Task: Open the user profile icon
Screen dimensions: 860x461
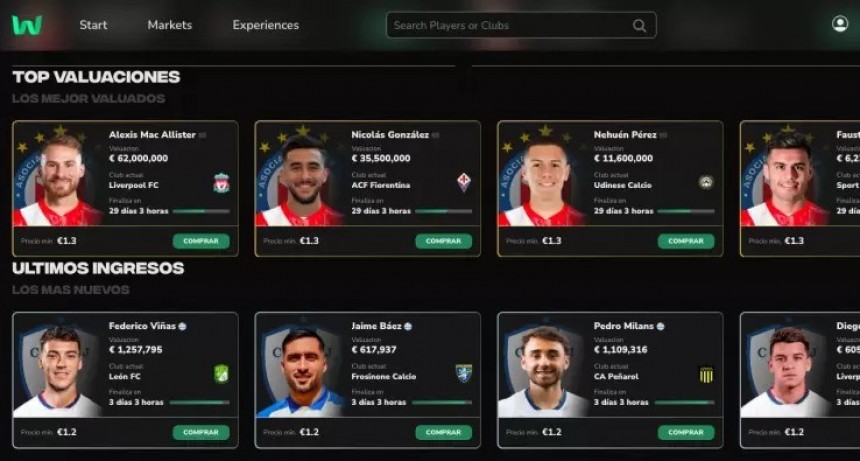Action: pos(840,24)
